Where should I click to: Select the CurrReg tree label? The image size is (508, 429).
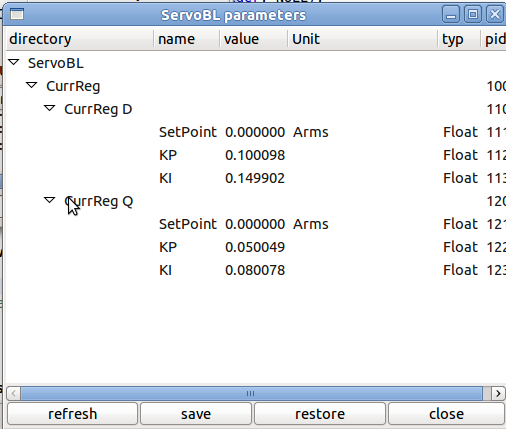pyautogui.click(x=73, y=87)
